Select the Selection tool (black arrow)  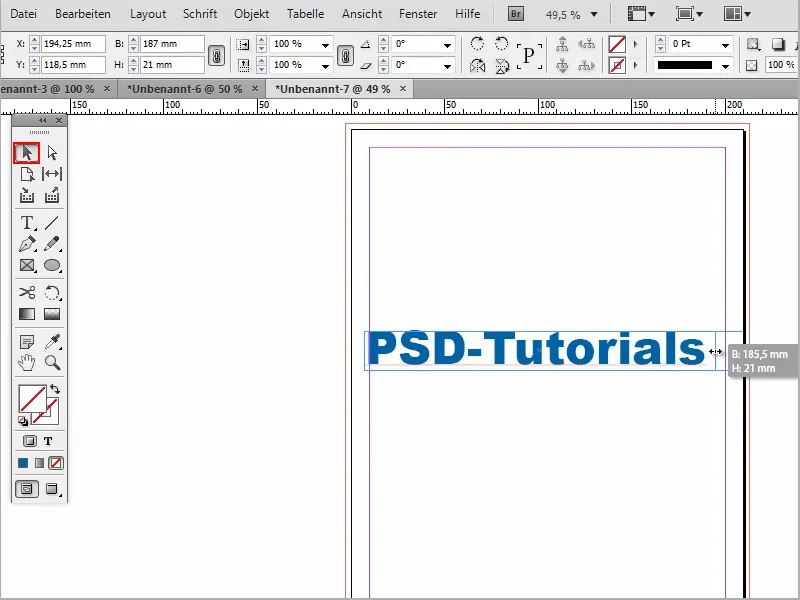click(x=27, y=153)
